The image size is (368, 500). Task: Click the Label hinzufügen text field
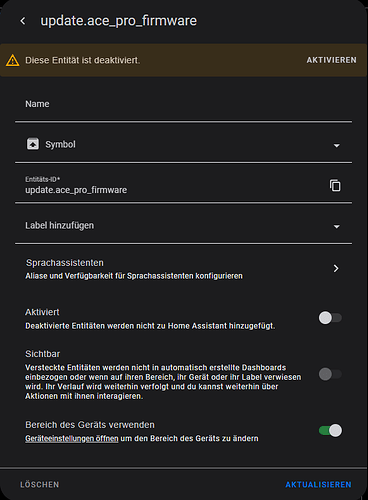(173, 226)
